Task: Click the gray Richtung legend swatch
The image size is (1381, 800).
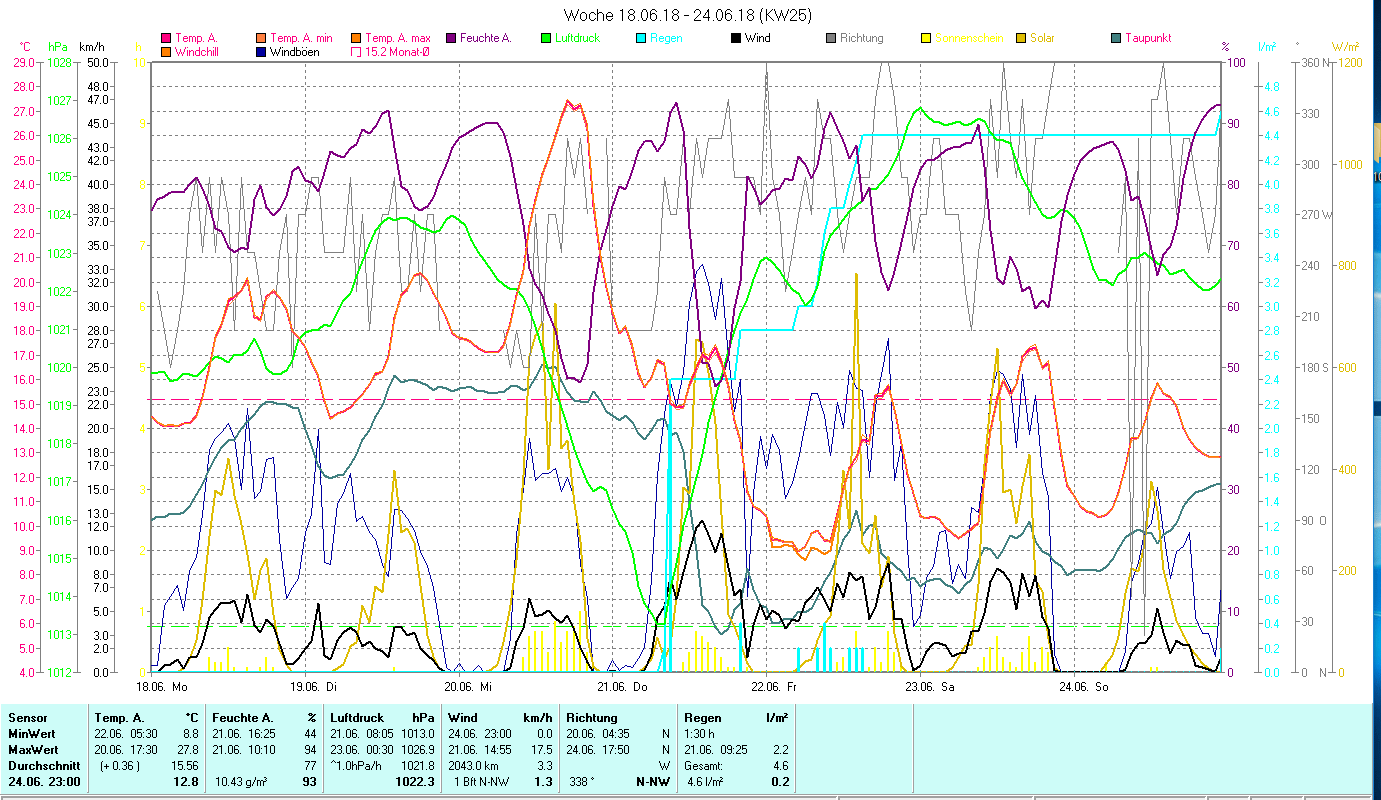Action: click(831, 38)
